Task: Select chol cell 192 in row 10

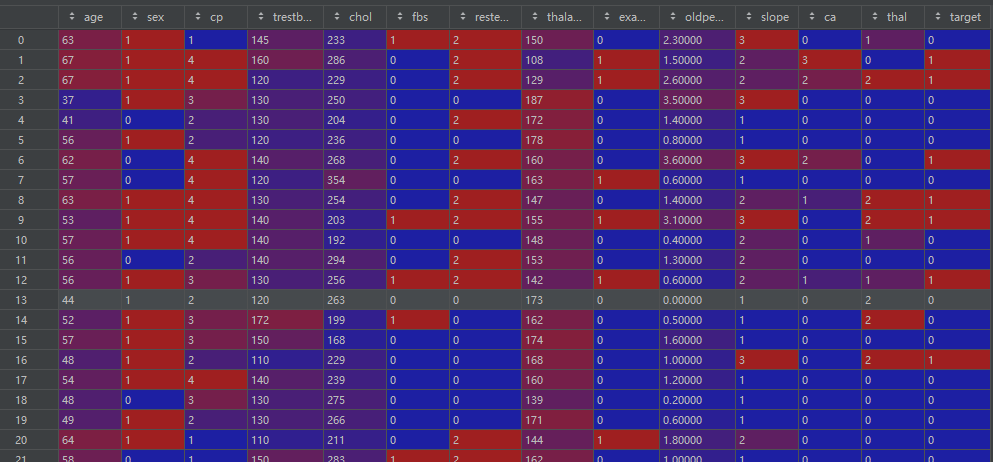Action: tap(355, 240)
